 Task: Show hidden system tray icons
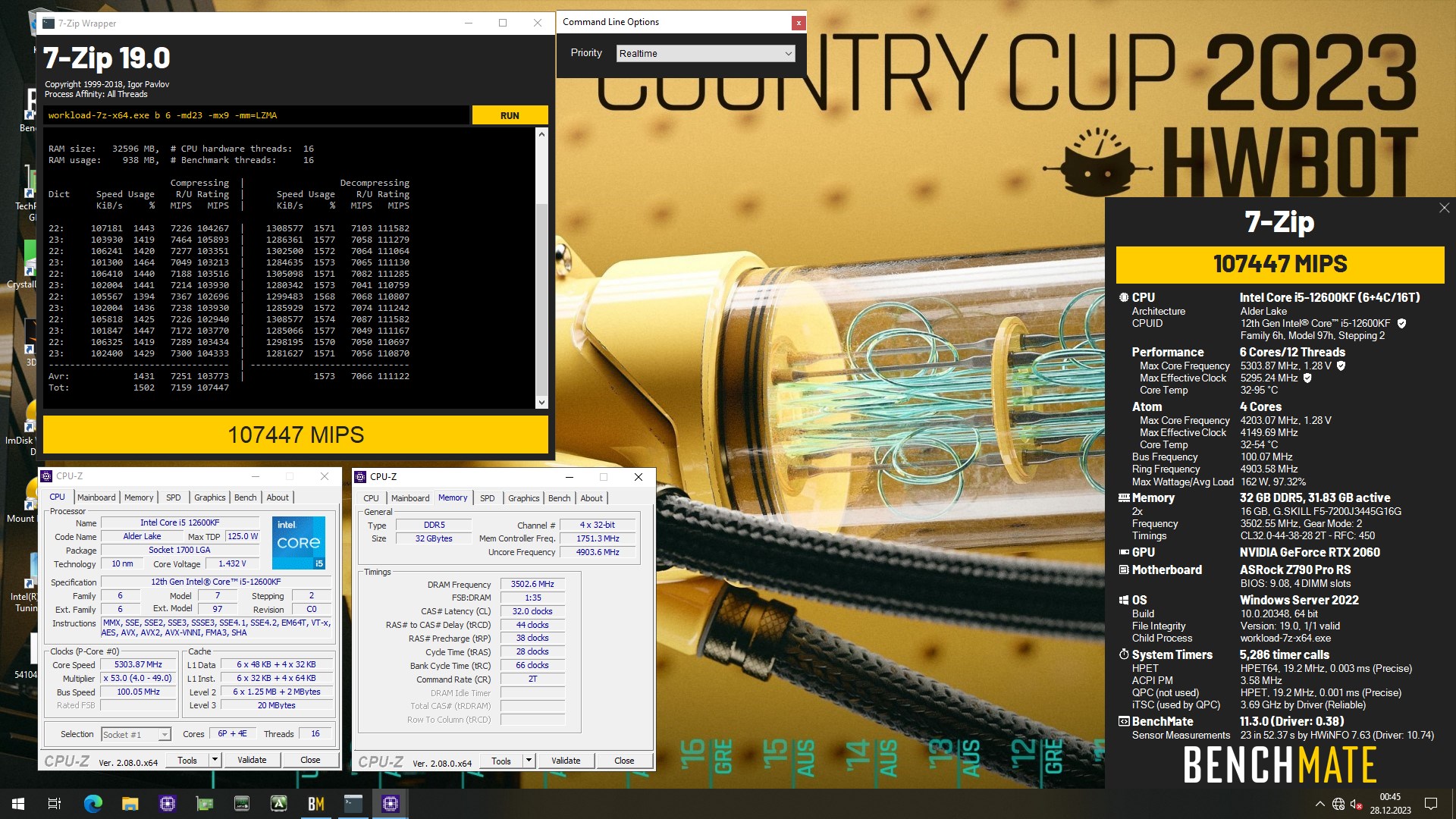point(1319,804)
